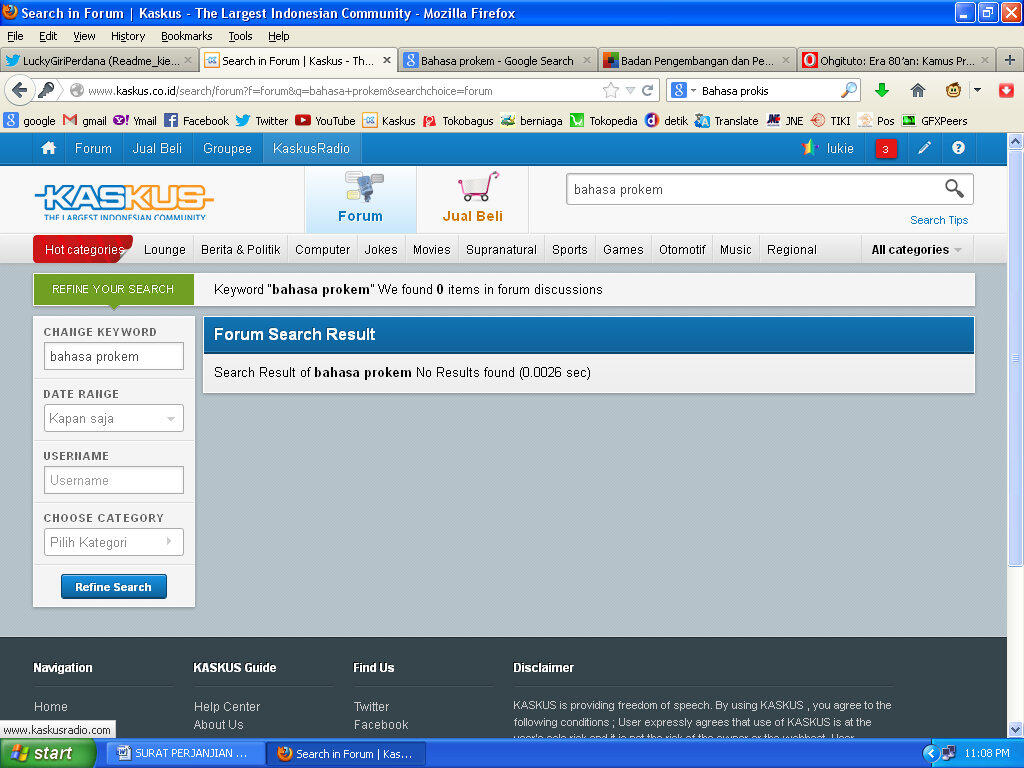Open KaskusRadio in the blue navbar

pyautogui.click(x=312, y=148)
